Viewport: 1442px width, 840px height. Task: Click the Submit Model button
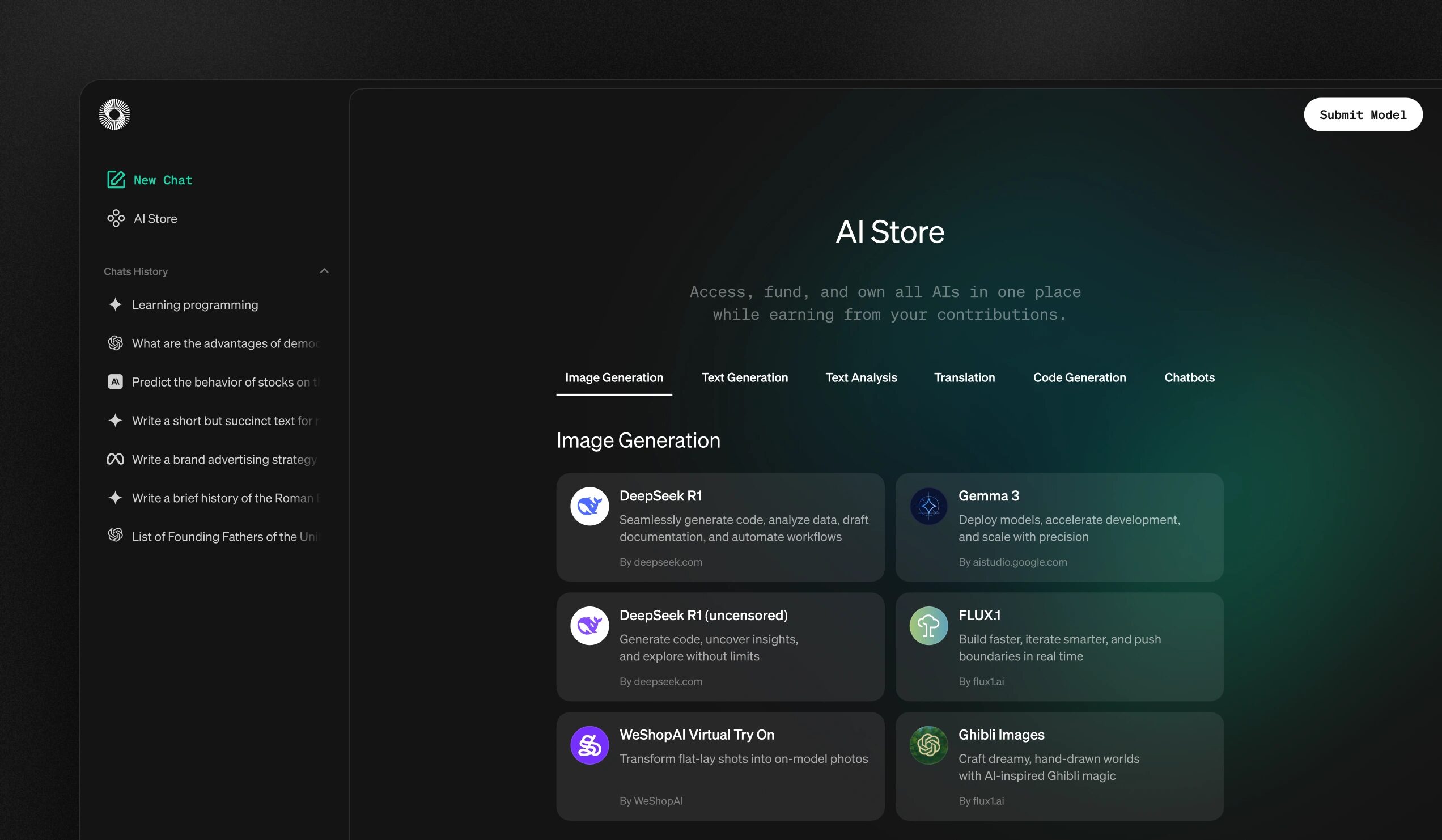1363,114
